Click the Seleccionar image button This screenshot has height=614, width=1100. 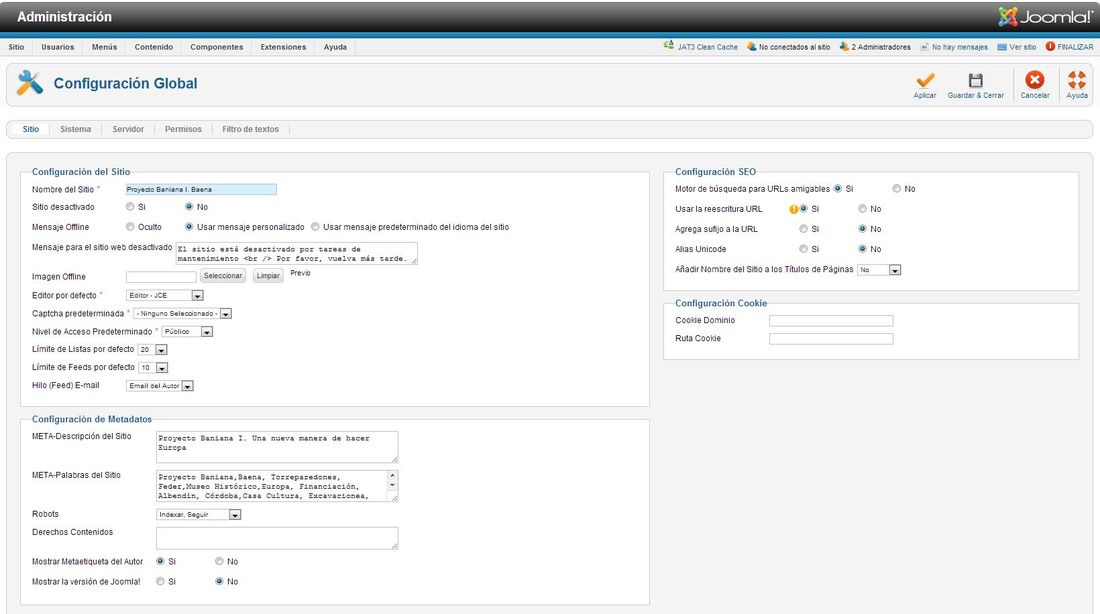pyautogui.click(x=223, y=275)
